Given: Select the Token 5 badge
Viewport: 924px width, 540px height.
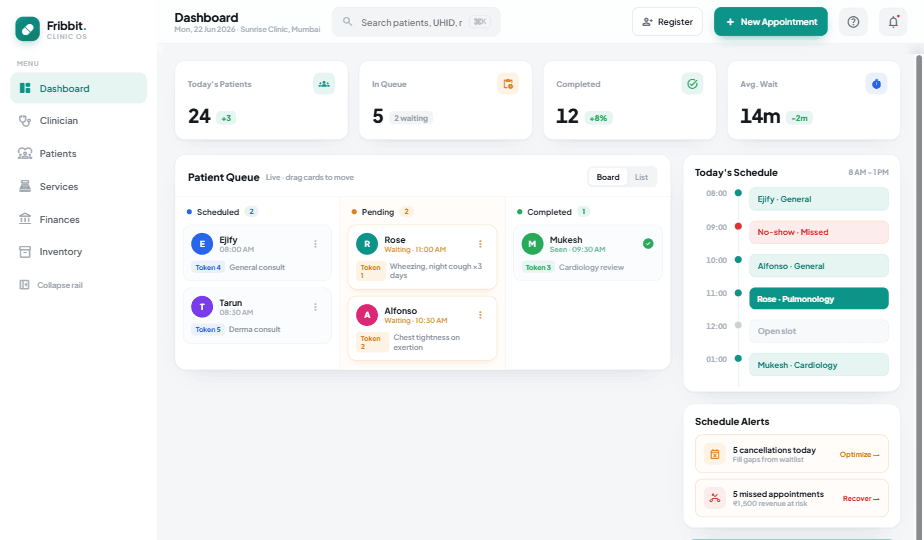Looking at the screenshot, I should [208, 330].
